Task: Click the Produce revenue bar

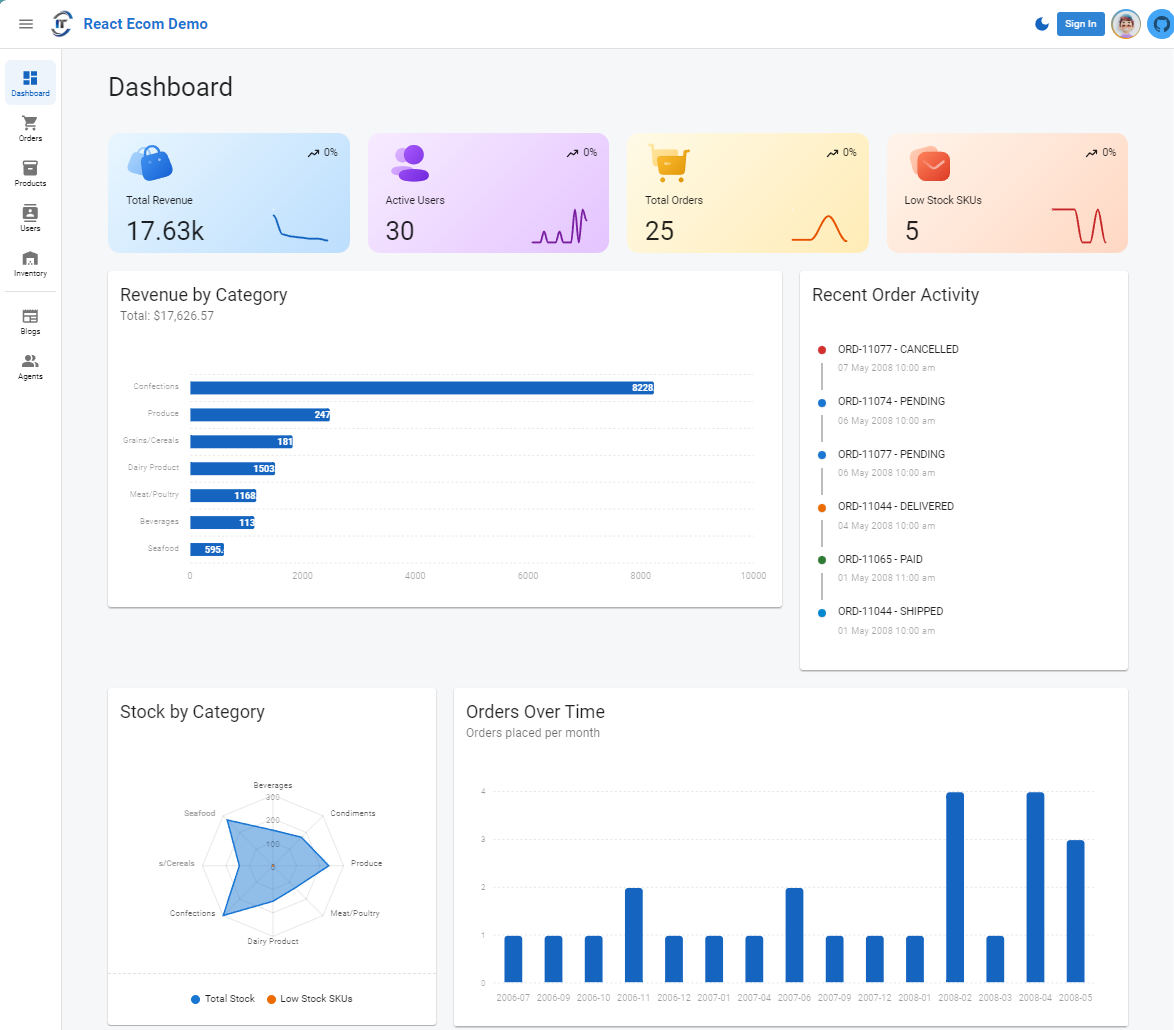Action: [260, 415]
